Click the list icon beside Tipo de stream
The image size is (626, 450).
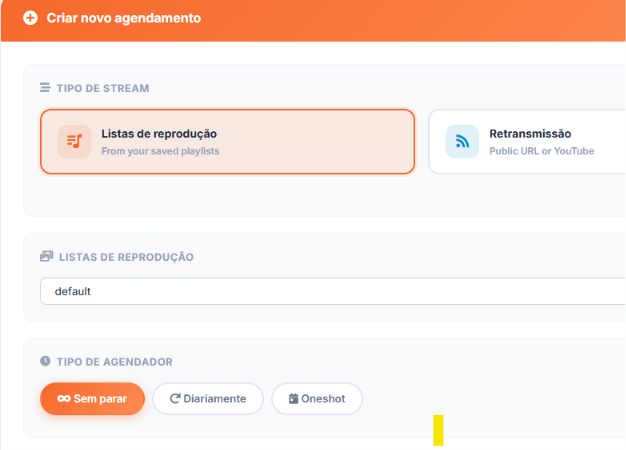45,87
